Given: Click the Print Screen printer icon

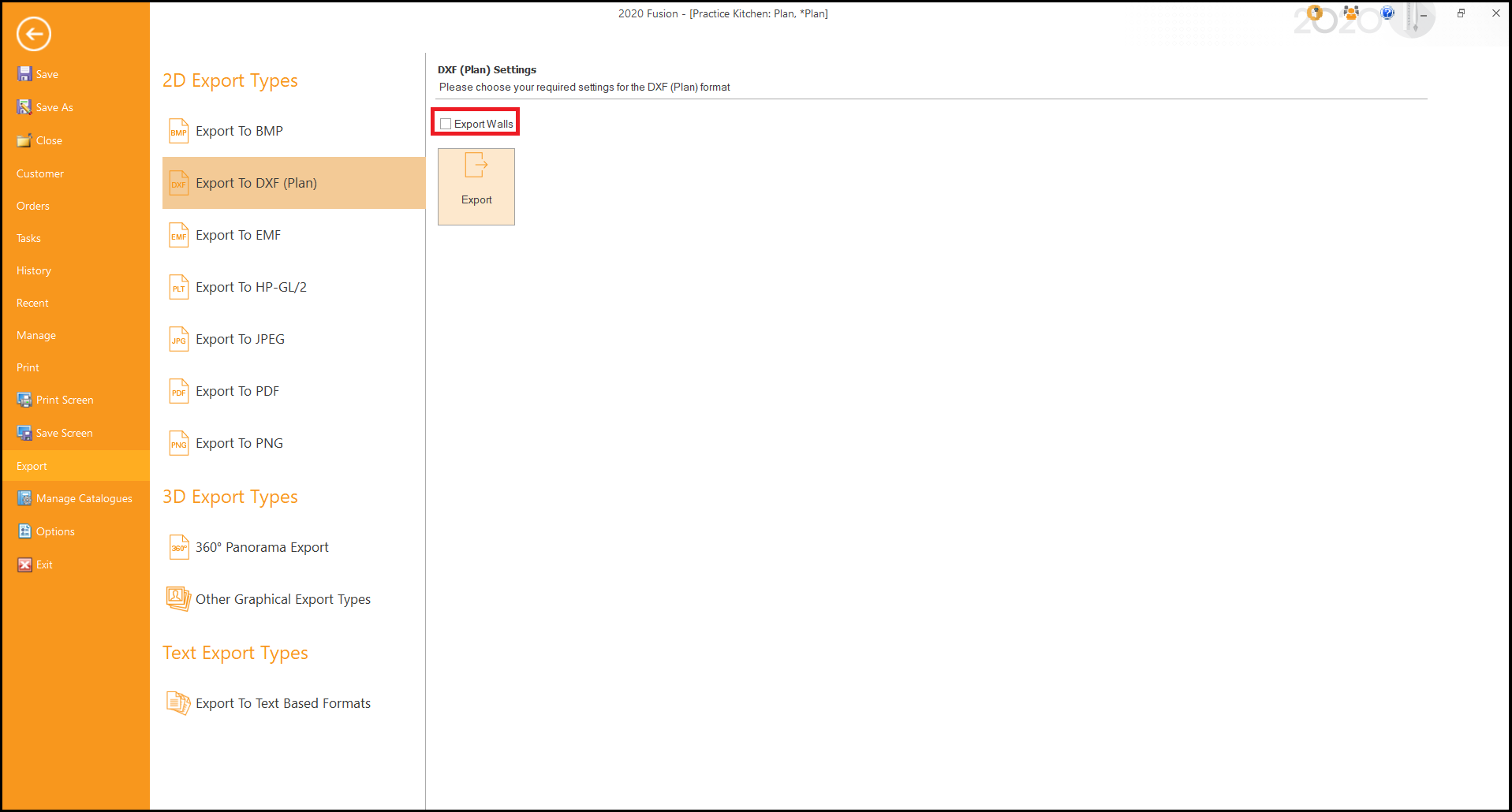Looking at the screenshot, I should click(x=24, y=400).
